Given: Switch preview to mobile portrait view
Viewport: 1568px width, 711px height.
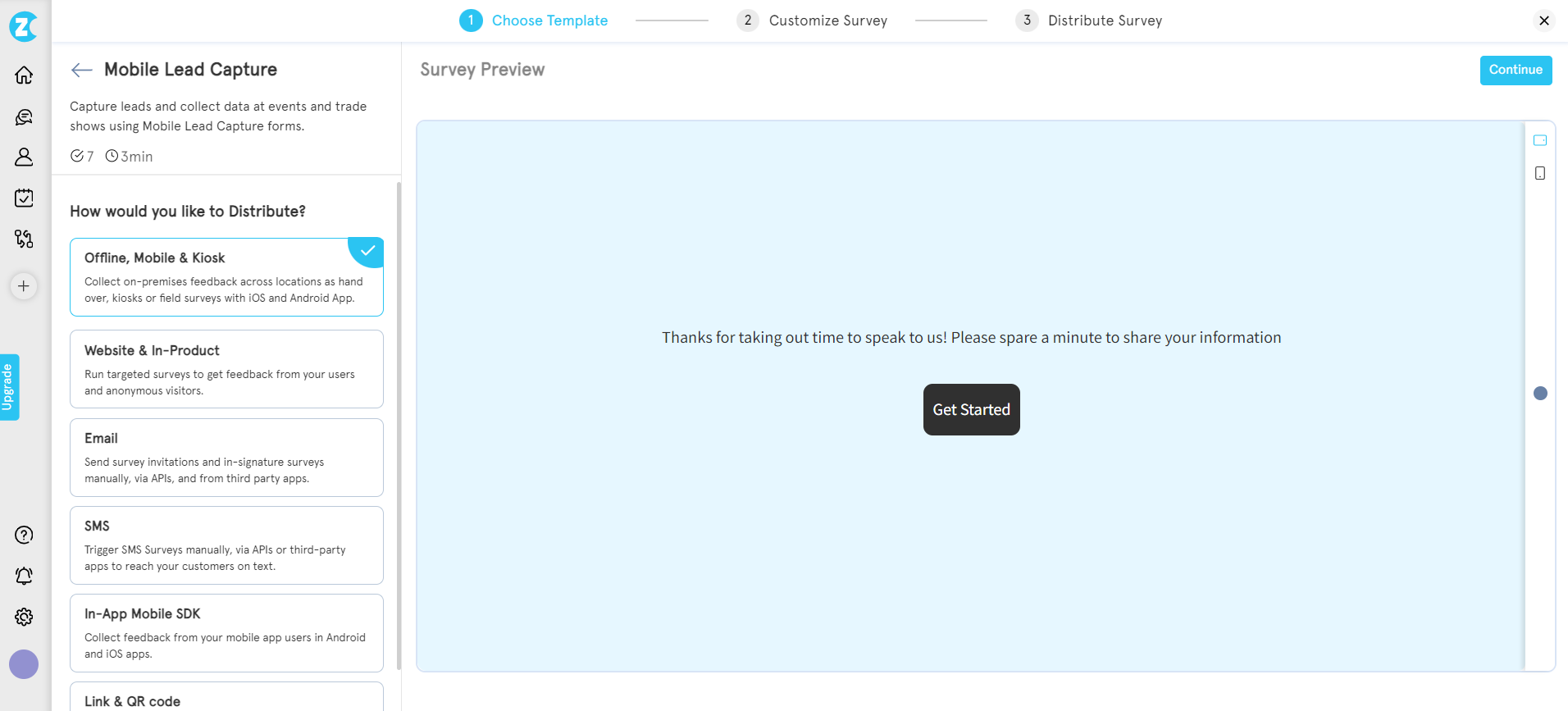Looking at the screenshot, I should click(1539, 173).
